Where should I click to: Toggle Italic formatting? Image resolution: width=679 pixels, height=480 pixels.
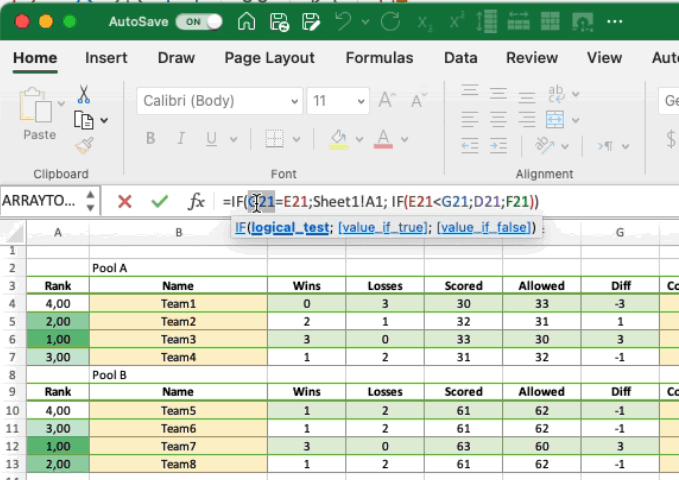[180, 139]
